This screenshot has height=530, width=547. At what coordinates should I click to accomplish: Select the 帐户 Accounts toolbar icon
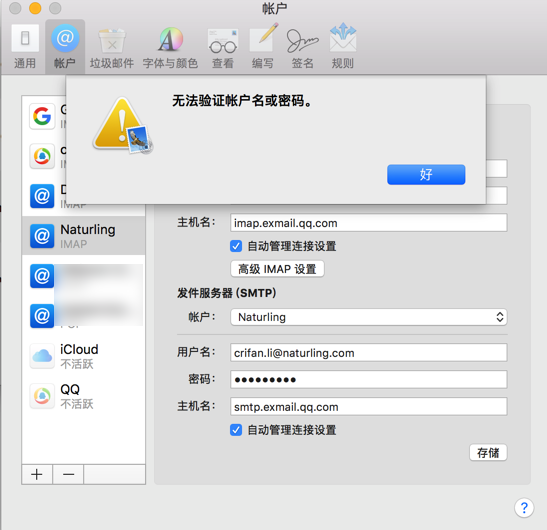coord(65,47)
